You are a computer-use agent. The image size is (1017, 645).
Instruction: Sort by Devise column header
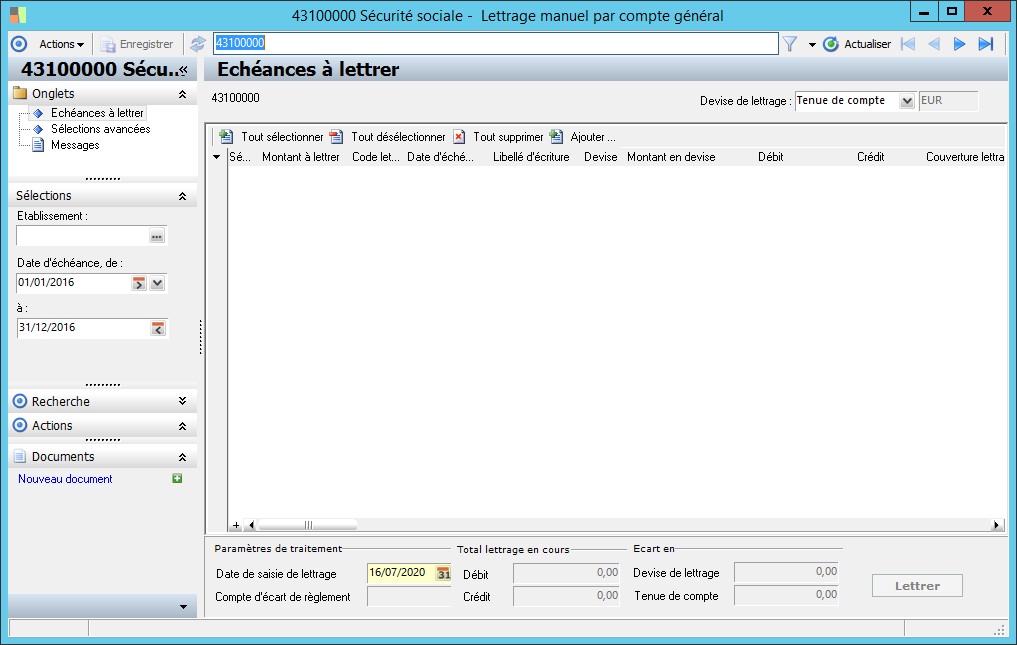[600, 157]
